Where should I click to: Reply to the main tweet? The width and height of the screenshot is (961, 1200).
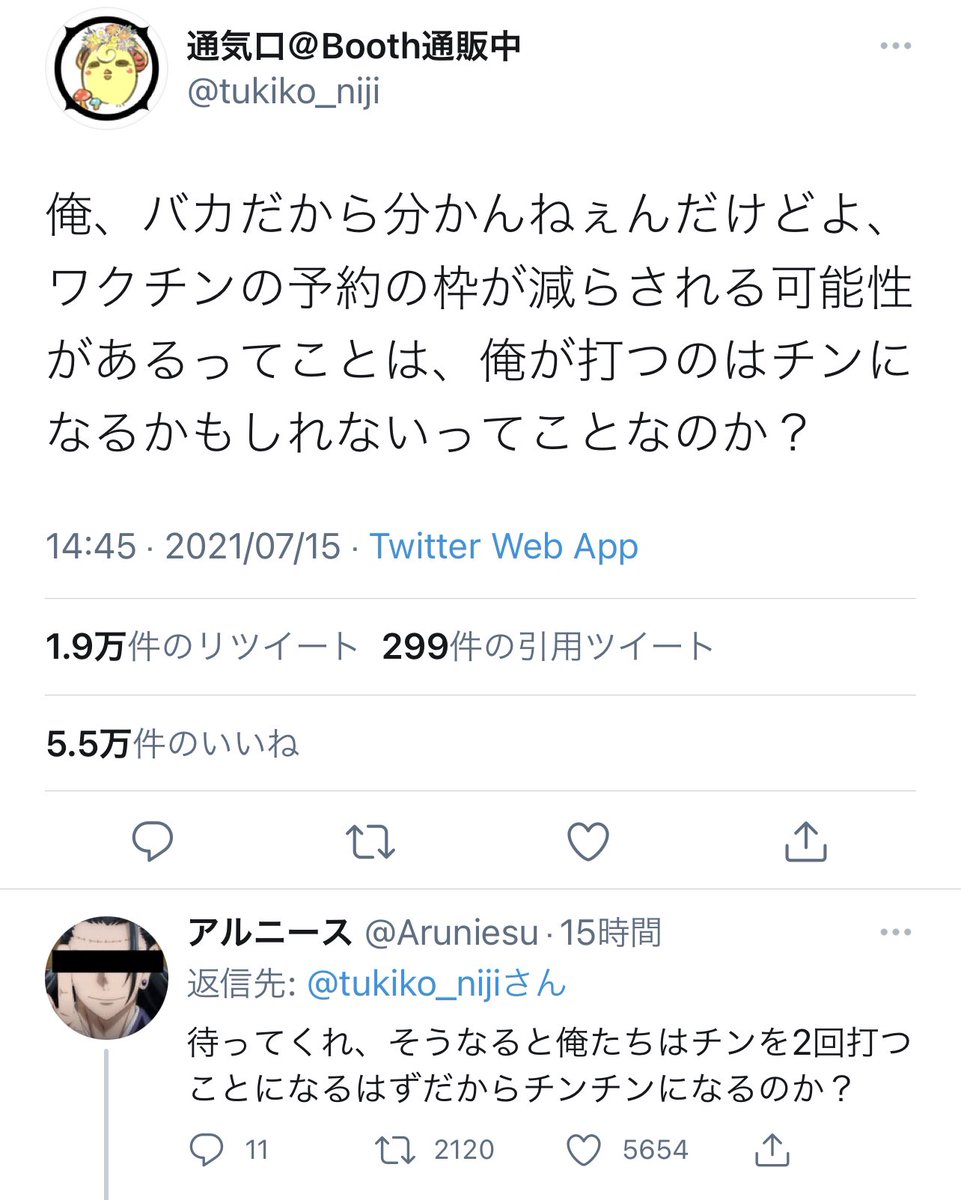(x=153, y=842)
